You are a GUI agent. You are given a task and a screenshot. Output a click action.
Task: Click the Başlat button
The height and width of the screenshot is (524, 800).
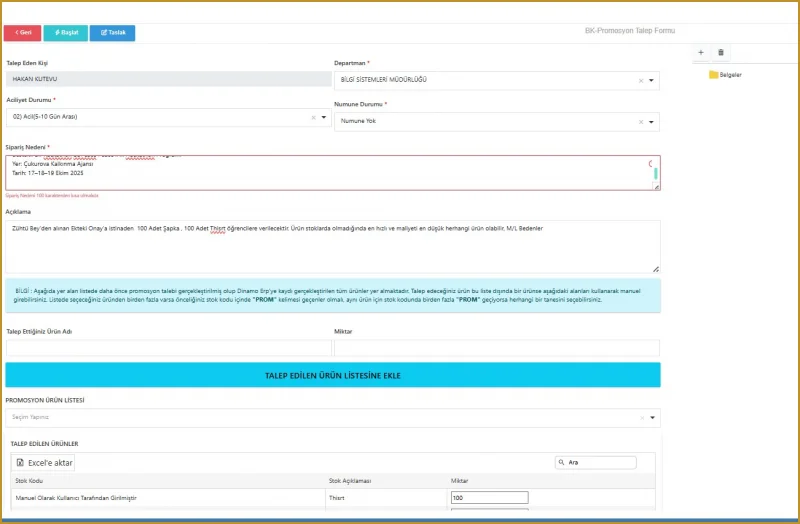click(x=66, y=33)
